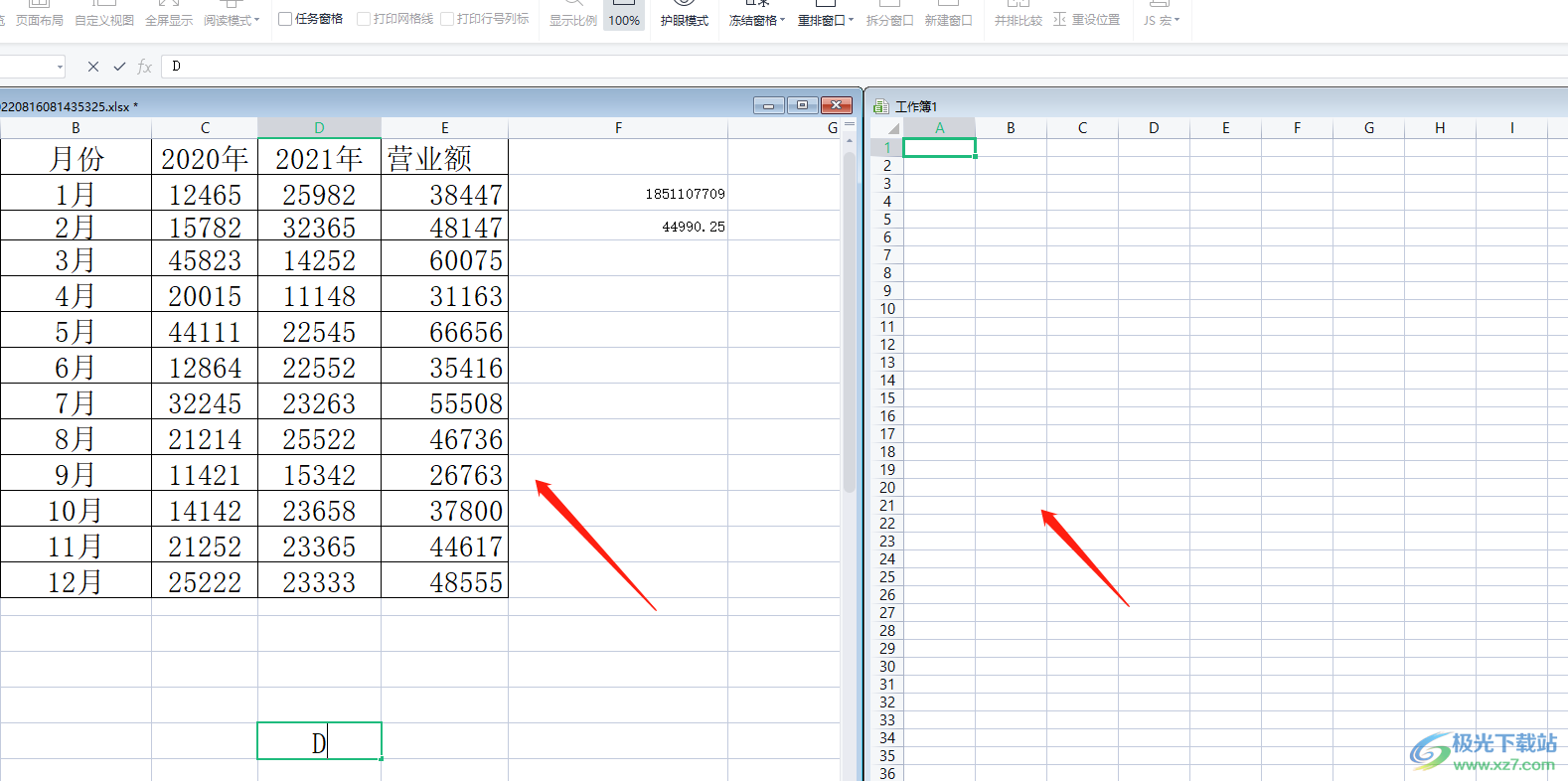Click cell with value 48555
The width and height of the screenshot is (1568, 781).
click(445, 581)
